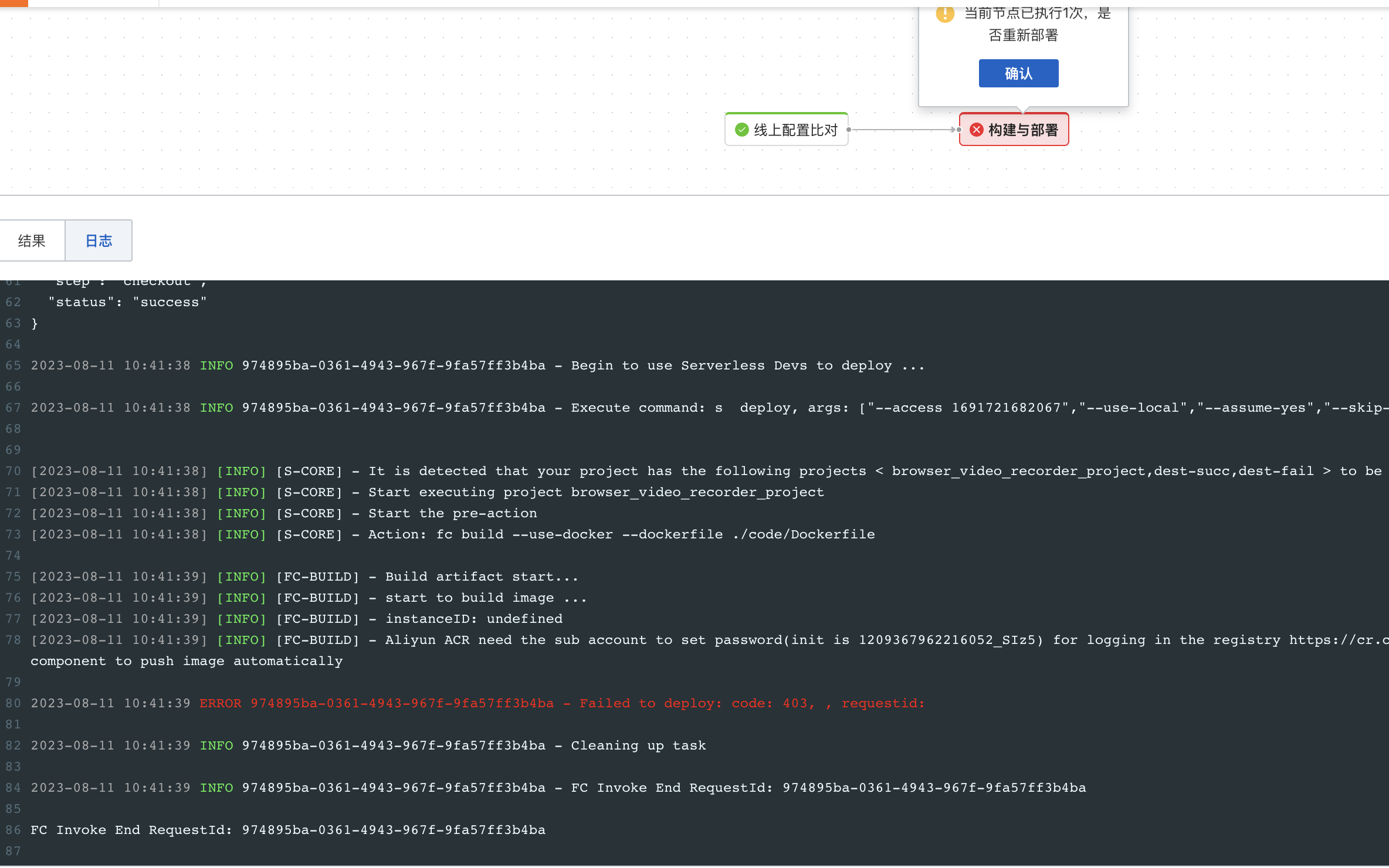Select the 构建与部署 pipeline node
This screenshot has height=868, width=1389.
[1014, 130]
